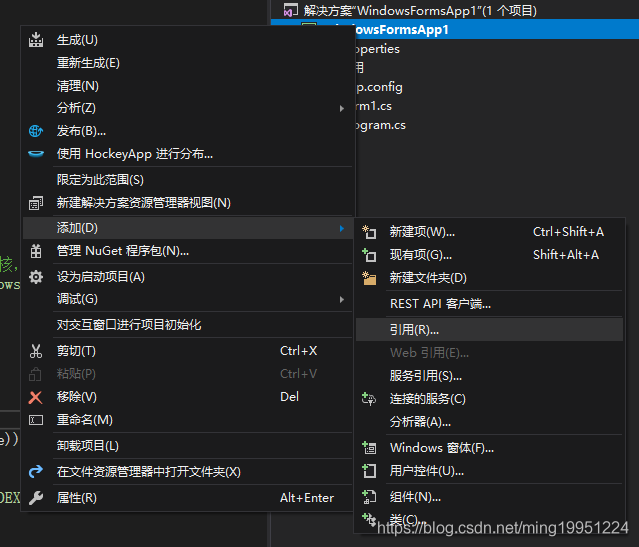This screenshot has height=547, width=639.
Task: Click the 新建项 new item icon
Action: (x=369, y=232)
